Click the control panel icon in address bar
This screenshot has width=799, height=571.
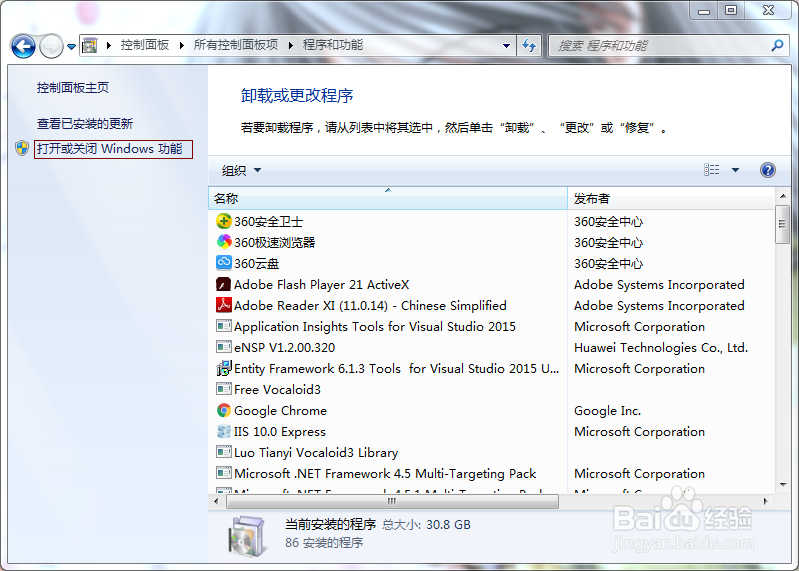(x=90, y=45)
